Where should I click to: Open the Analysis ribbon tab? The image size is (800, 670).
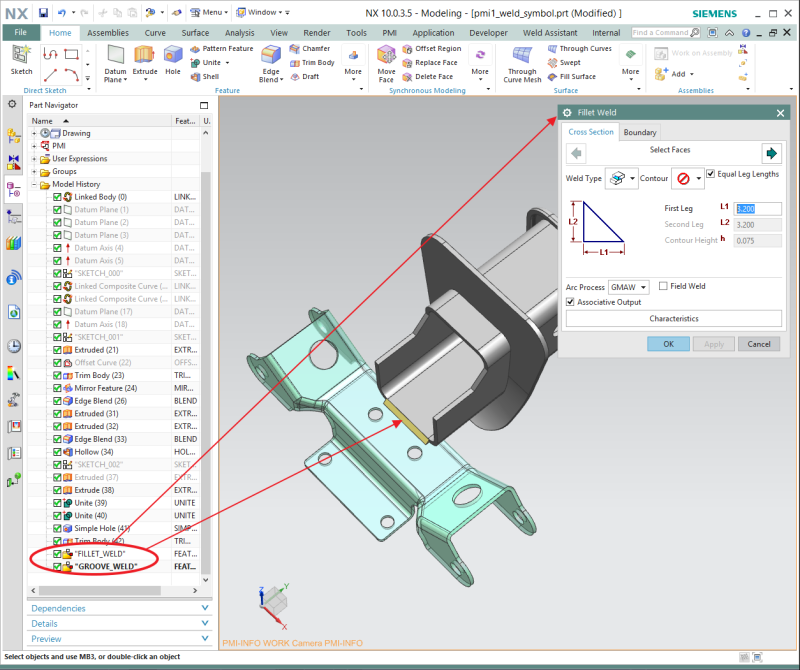coord(239,33)
